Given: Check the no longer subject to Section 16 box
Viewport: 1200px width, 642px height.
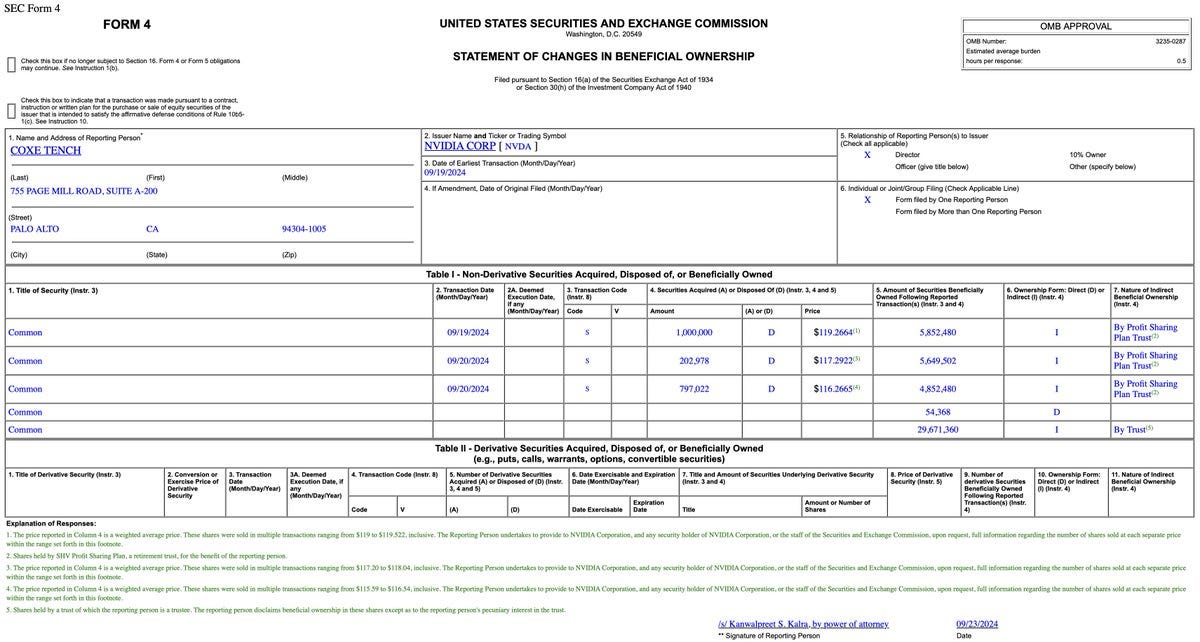Looking at the screenshot, I should pos(11,64).
